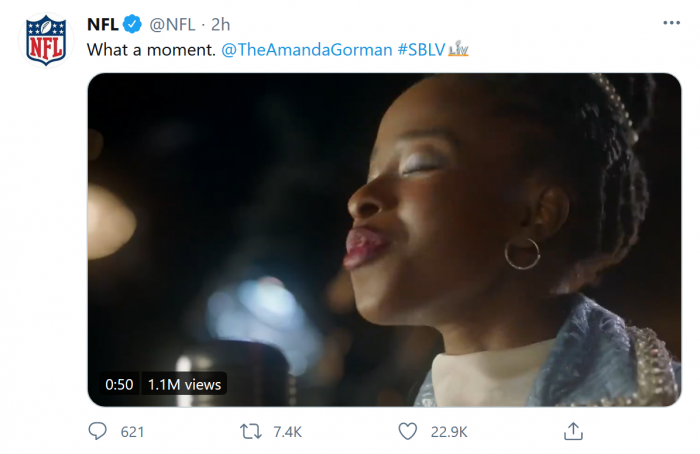Screen dimensions: 700x454
Task: Click the reply speech bubble icon
Action: pos(98,432)
